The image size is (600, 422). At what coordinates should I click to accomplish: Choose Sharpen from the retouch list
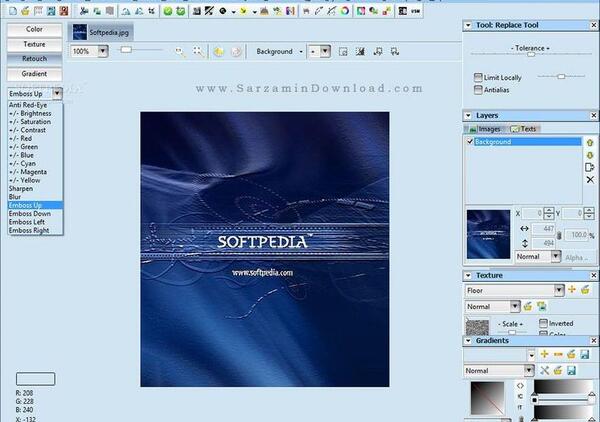coord(35,189)
